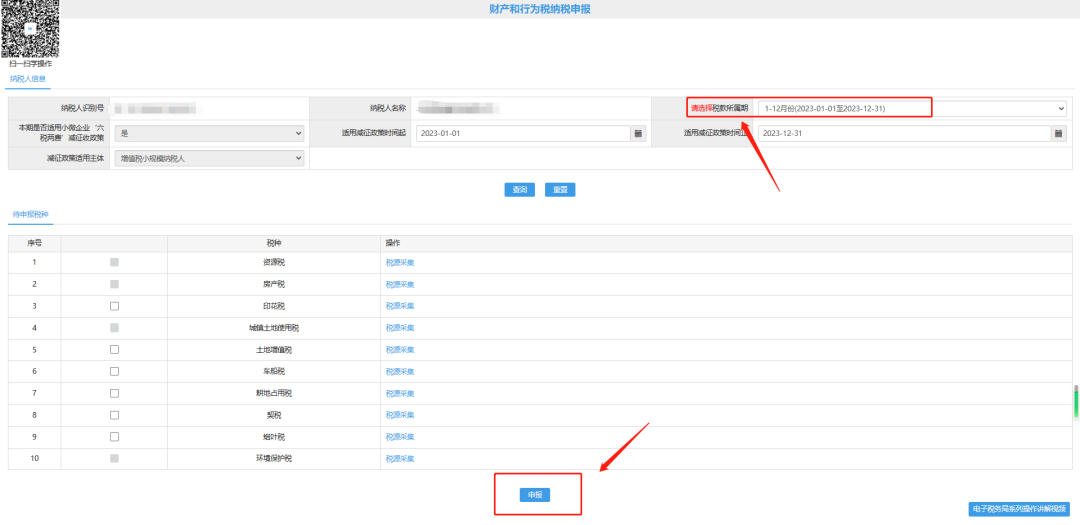Click 税源采集 link for 资源税
Viewport: 1080px width, 525px height.
coord(400,262)
